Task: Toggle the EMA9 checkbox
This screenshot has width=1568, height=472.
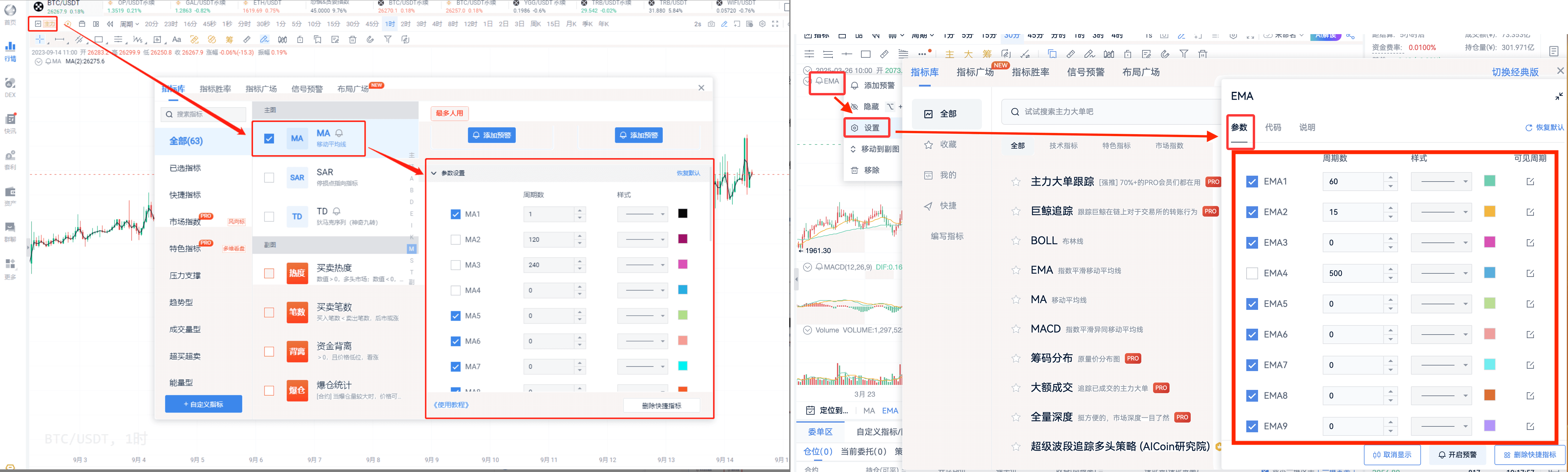Action: 1252,426
